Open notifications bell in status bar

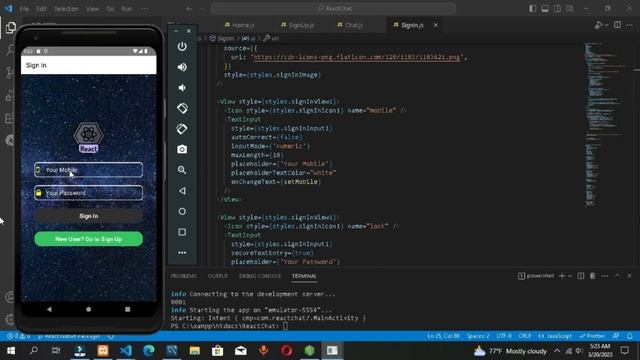630,336
